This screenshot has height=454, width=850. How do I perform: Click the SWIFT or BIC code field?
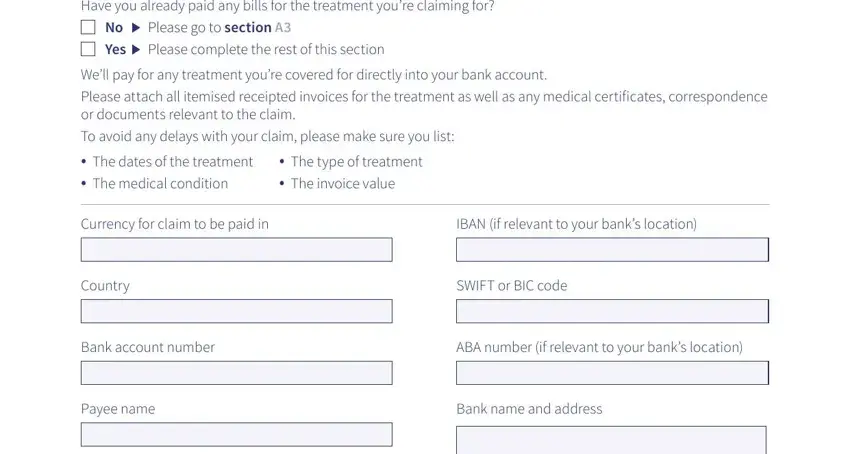pyautogui.click(x=612, y=311)
